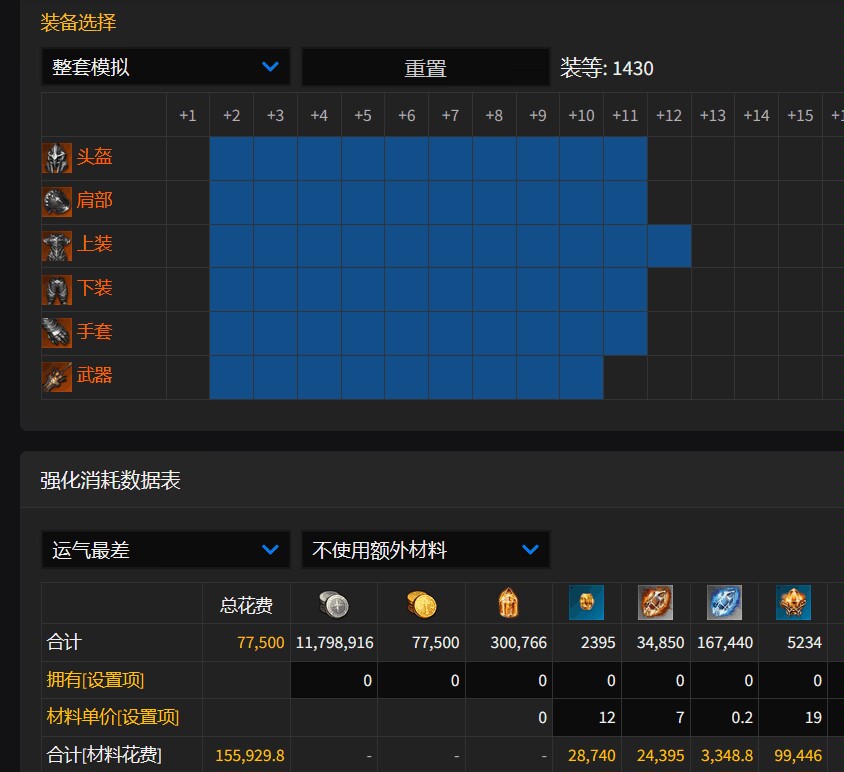
Task: Click the silver coins material icon
Action: point(336,602)
